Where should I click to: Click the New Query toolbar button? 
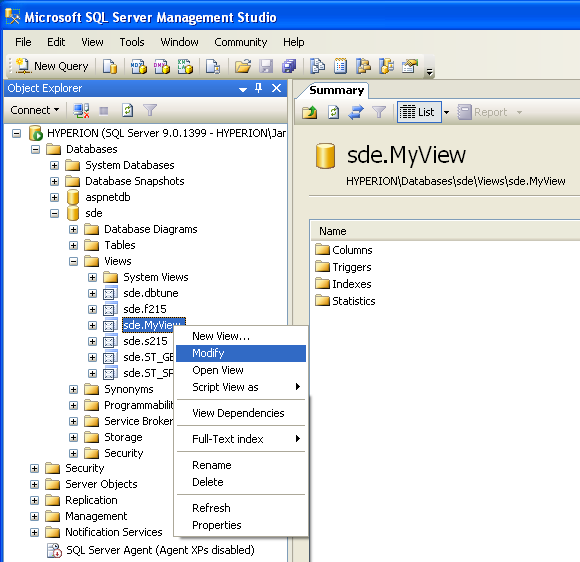52,66
